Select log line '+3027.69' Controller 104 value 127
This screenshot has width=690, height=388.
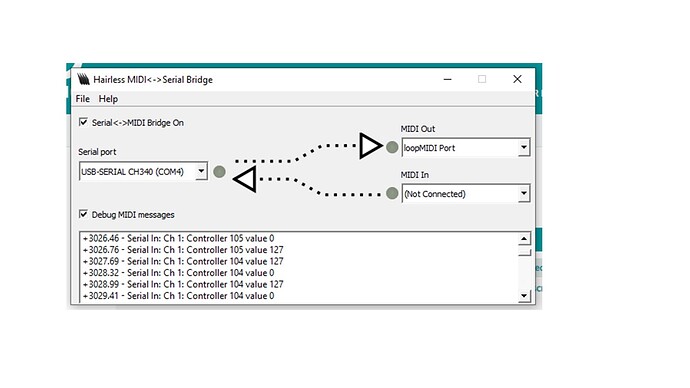pos(183,261)
